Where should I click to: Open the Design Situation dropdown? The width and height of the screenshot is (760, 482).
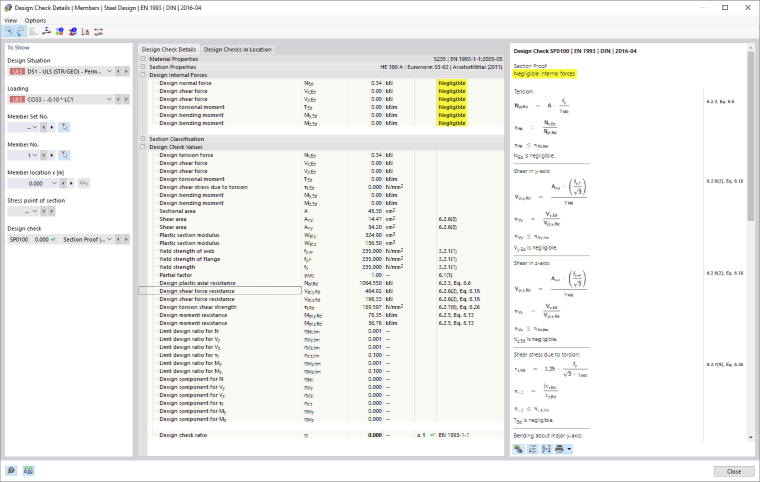(x=109, y=71)
